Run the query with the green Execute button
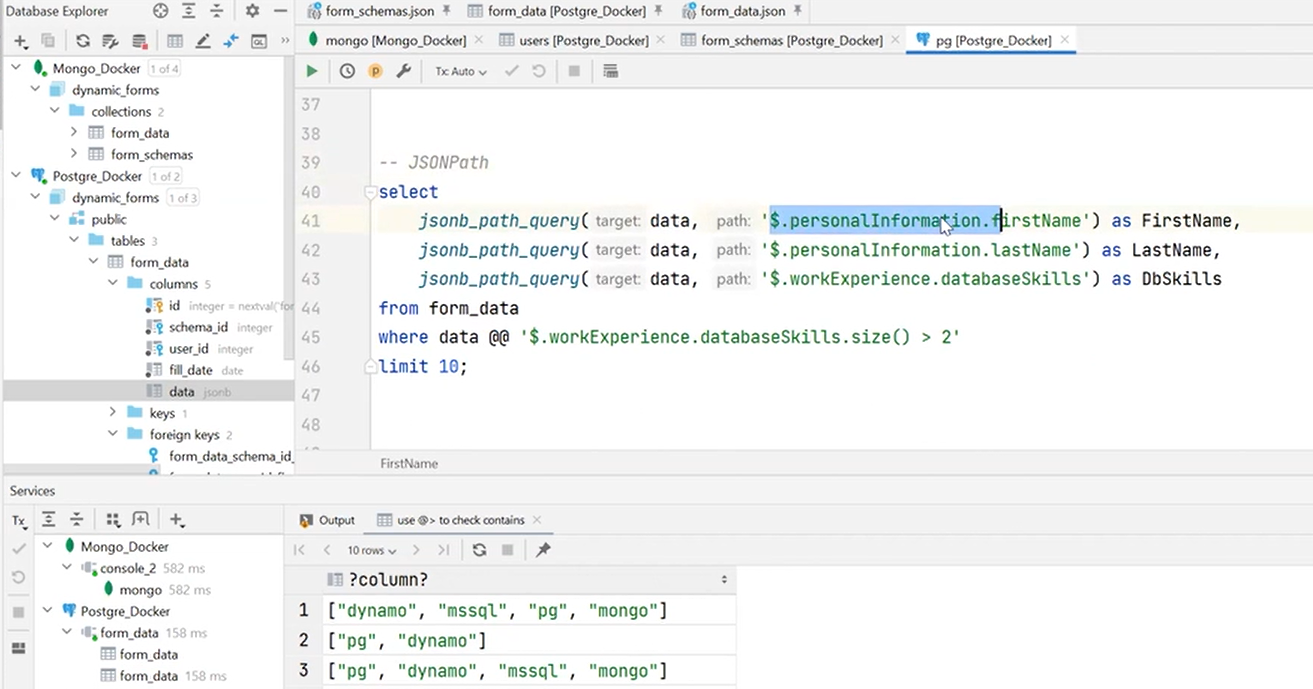The width and height of the screenshot is (1313, 689). [312, 71]
